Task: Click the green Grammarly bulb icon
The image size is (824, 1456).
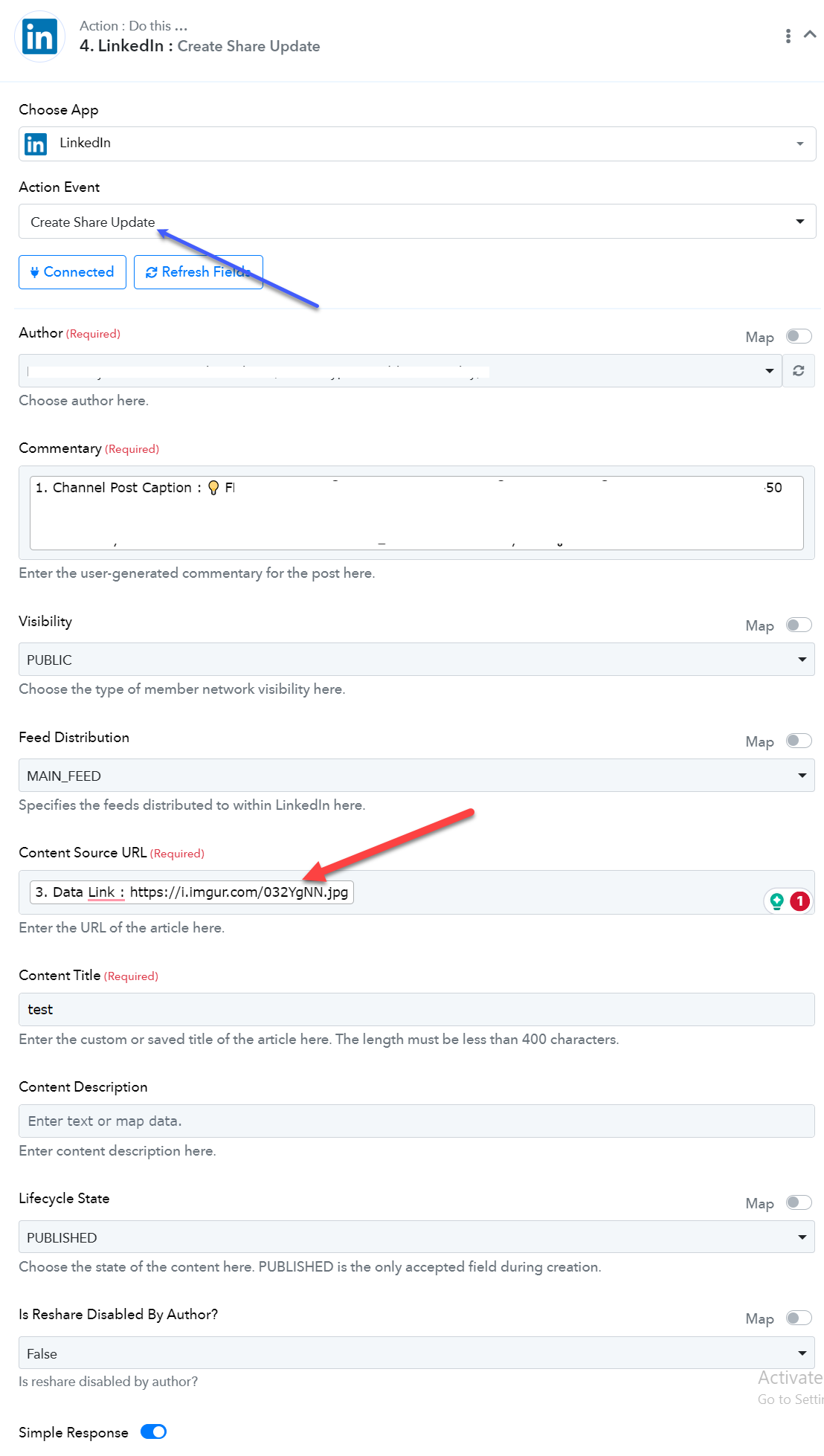Action: pos(777,901)
